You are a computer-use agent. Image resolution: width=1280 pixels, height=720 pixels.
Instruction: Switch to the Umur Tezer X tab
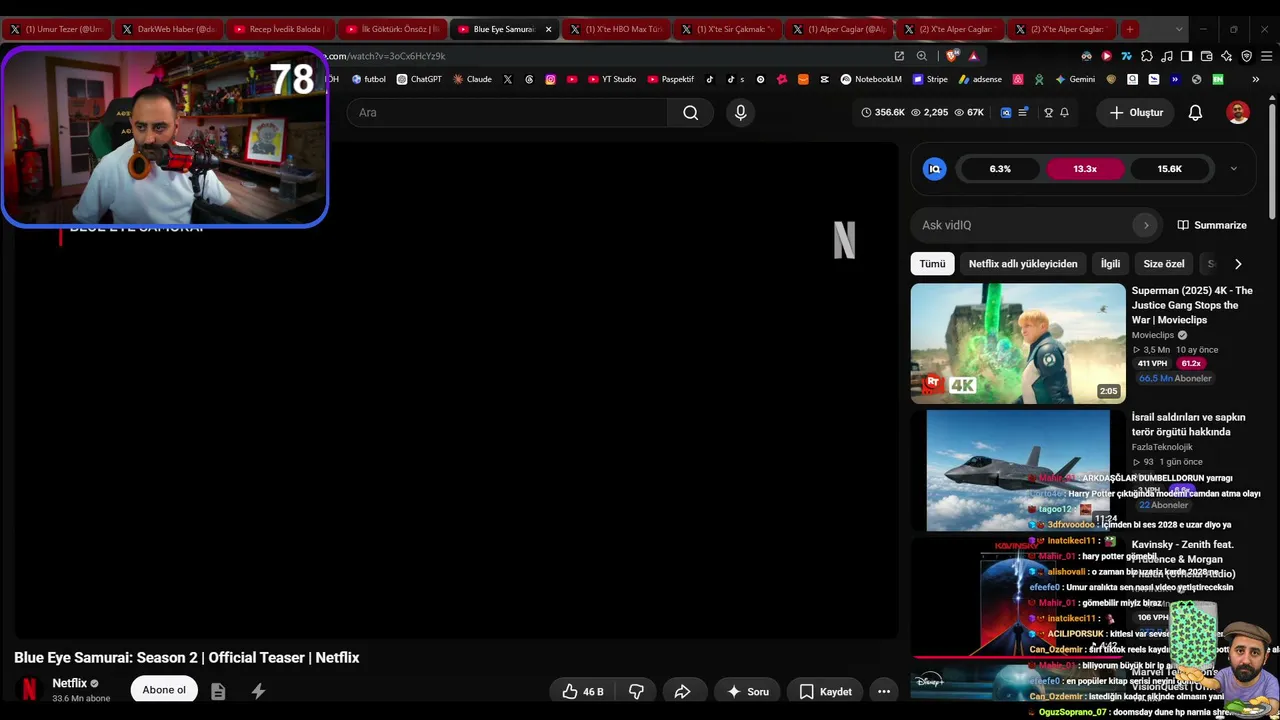[x=58, y=29]
